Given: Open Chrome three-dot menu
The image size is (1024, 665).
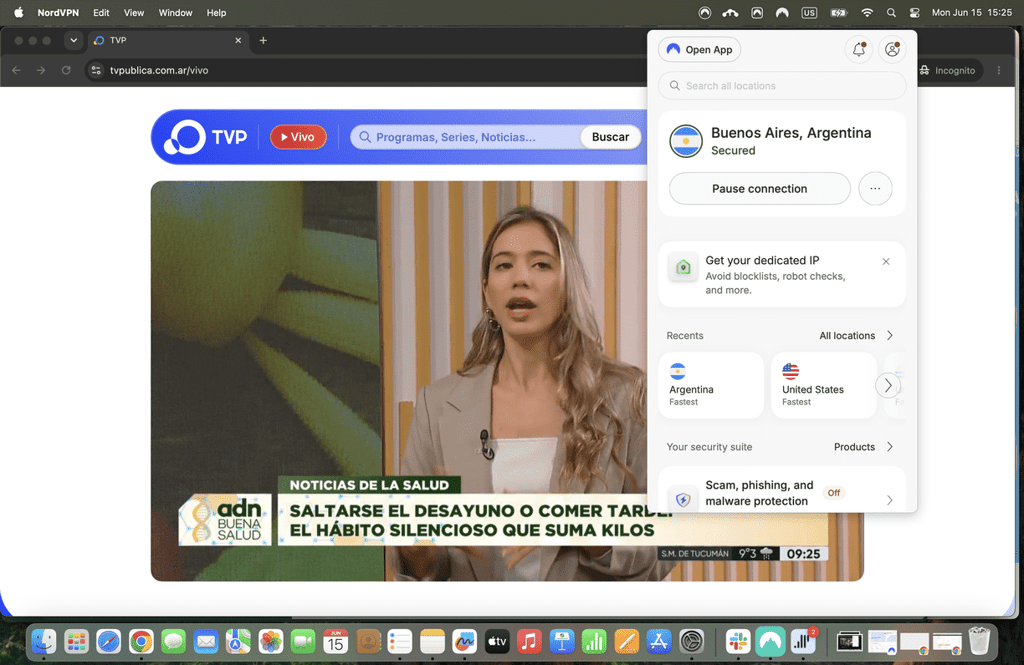Looking at the screenshot, I should pos(999,71).
